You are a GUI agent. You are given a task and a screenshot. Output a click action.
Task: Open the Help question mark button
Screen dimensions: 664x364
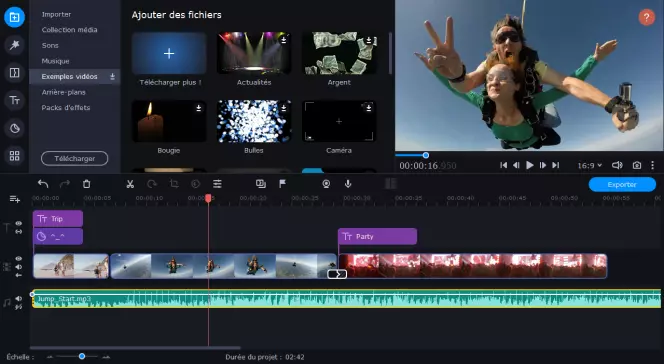coord(646,17)
